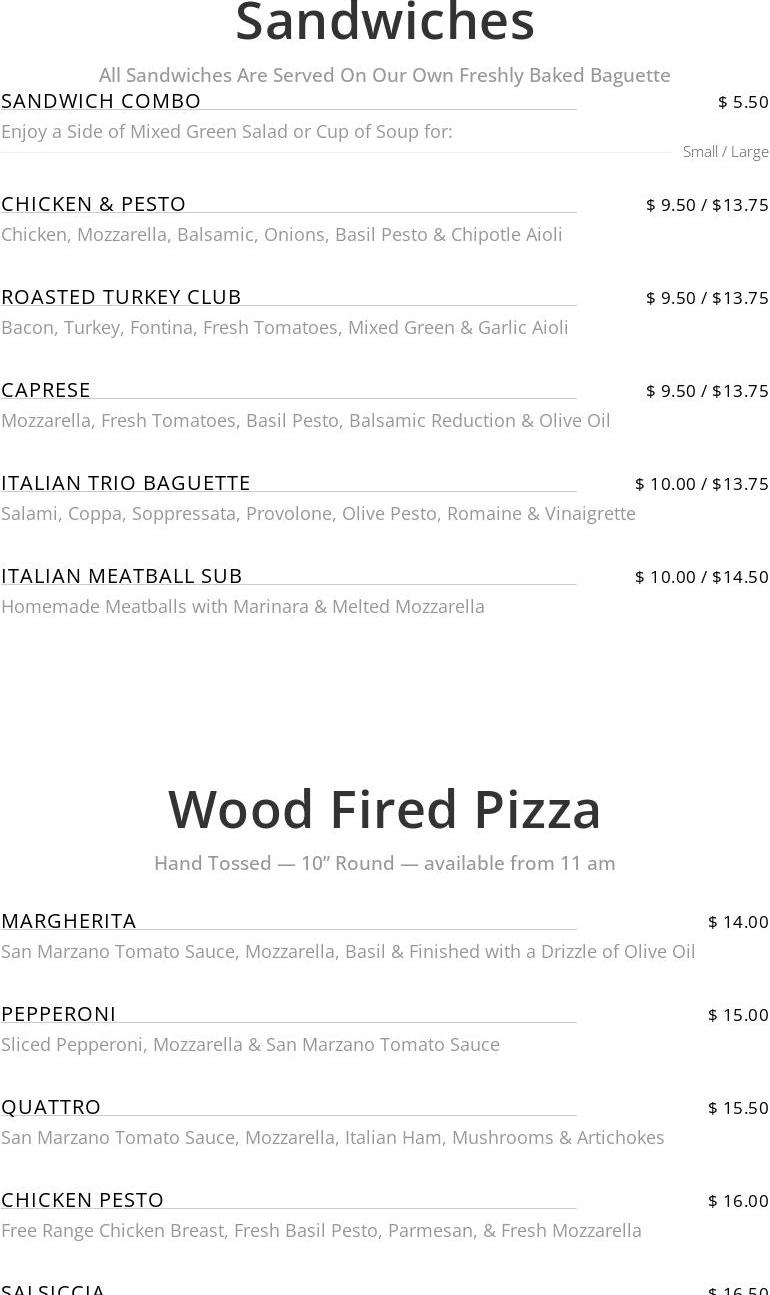The width and height of the screenshot is (770, 1295).
Task: Click the Caprese sandwich name
Action: coord(46,390)
